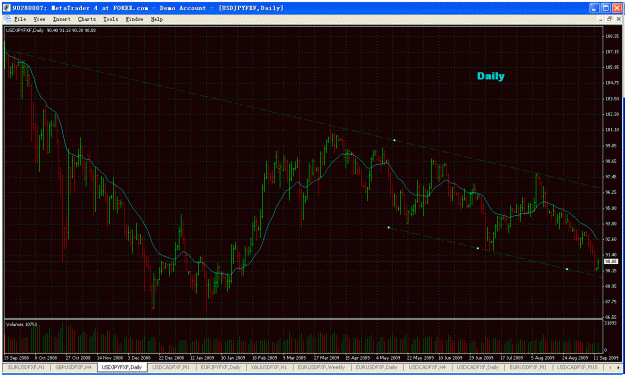Click the current price marker on price scale

pos(611,261)
